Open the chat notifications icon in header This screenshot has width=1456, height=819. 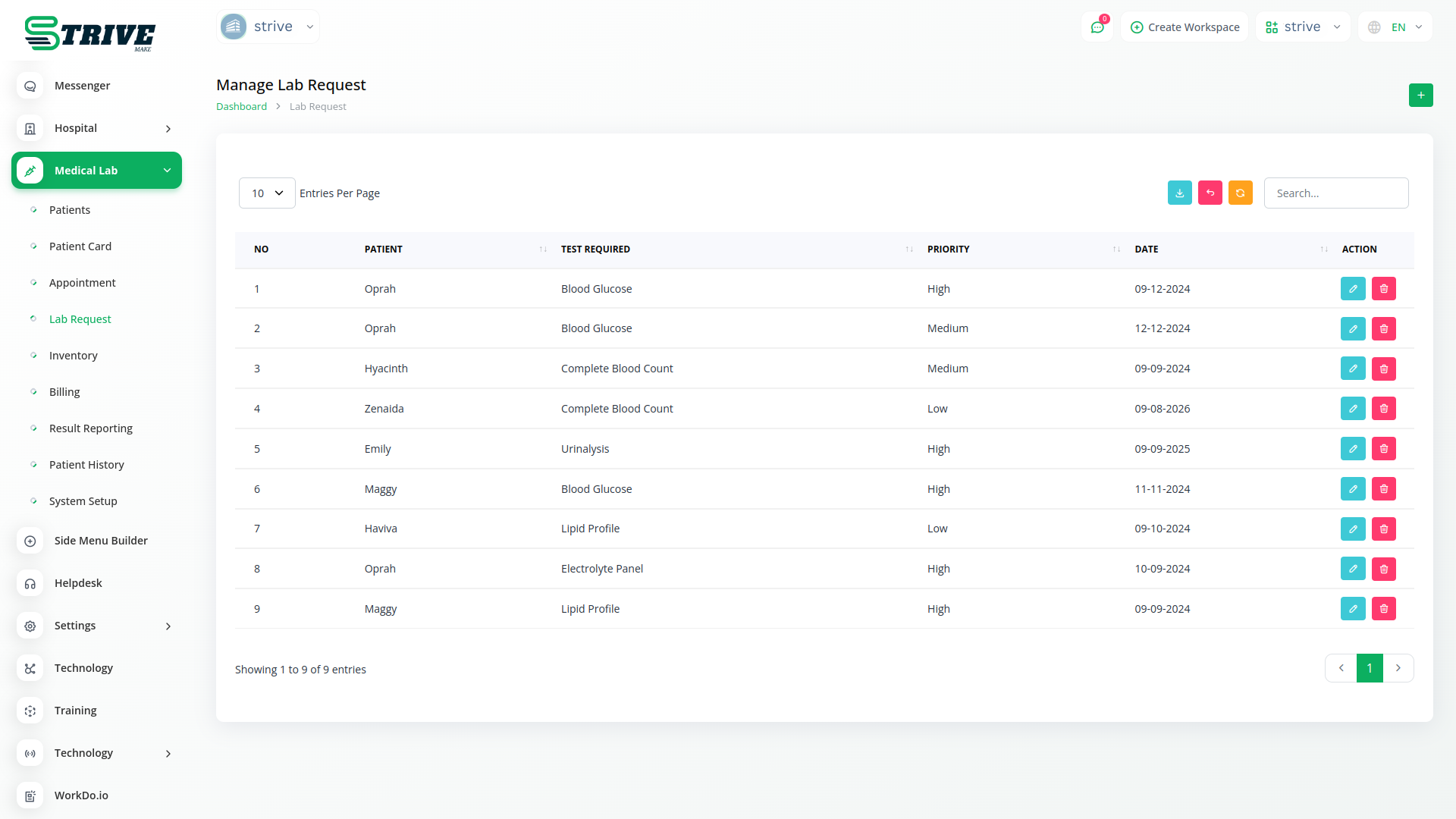[x=1097, y=27]
